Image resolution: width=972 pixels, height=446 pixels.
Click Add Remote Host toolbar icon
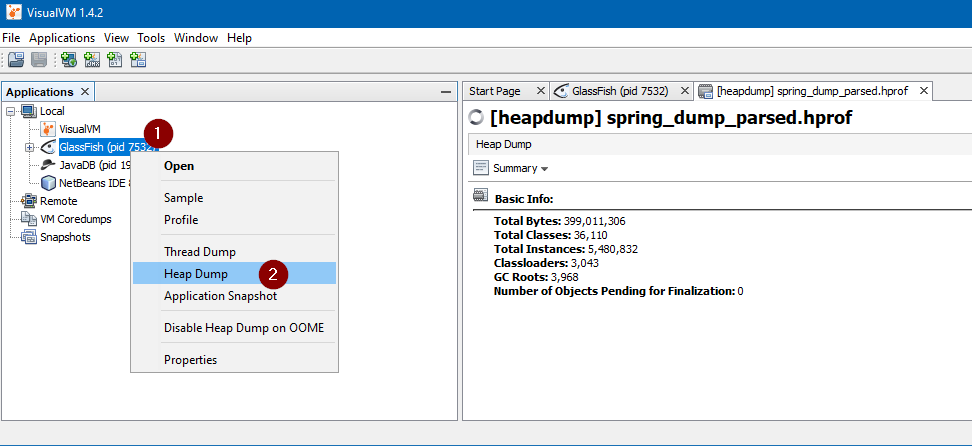pyautogui.click(x=69, y=60)
